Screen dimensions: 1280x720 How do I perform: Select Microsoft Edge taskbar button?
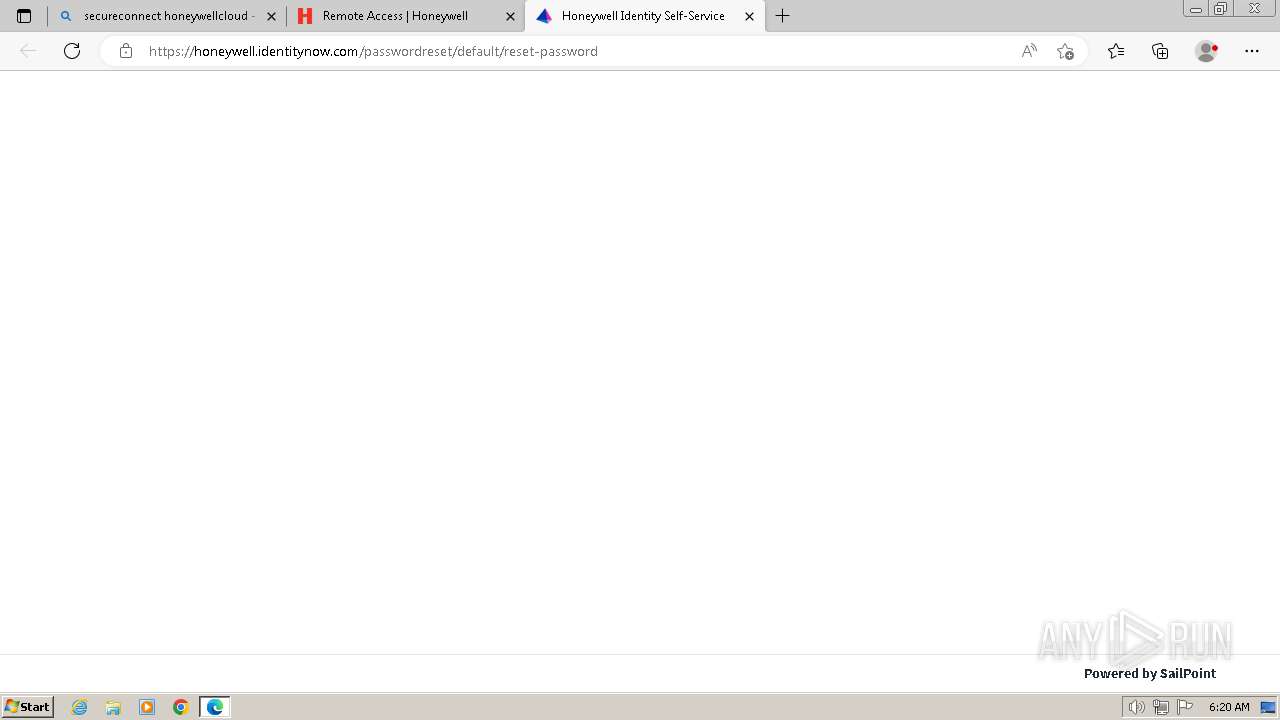coord(215,707)
